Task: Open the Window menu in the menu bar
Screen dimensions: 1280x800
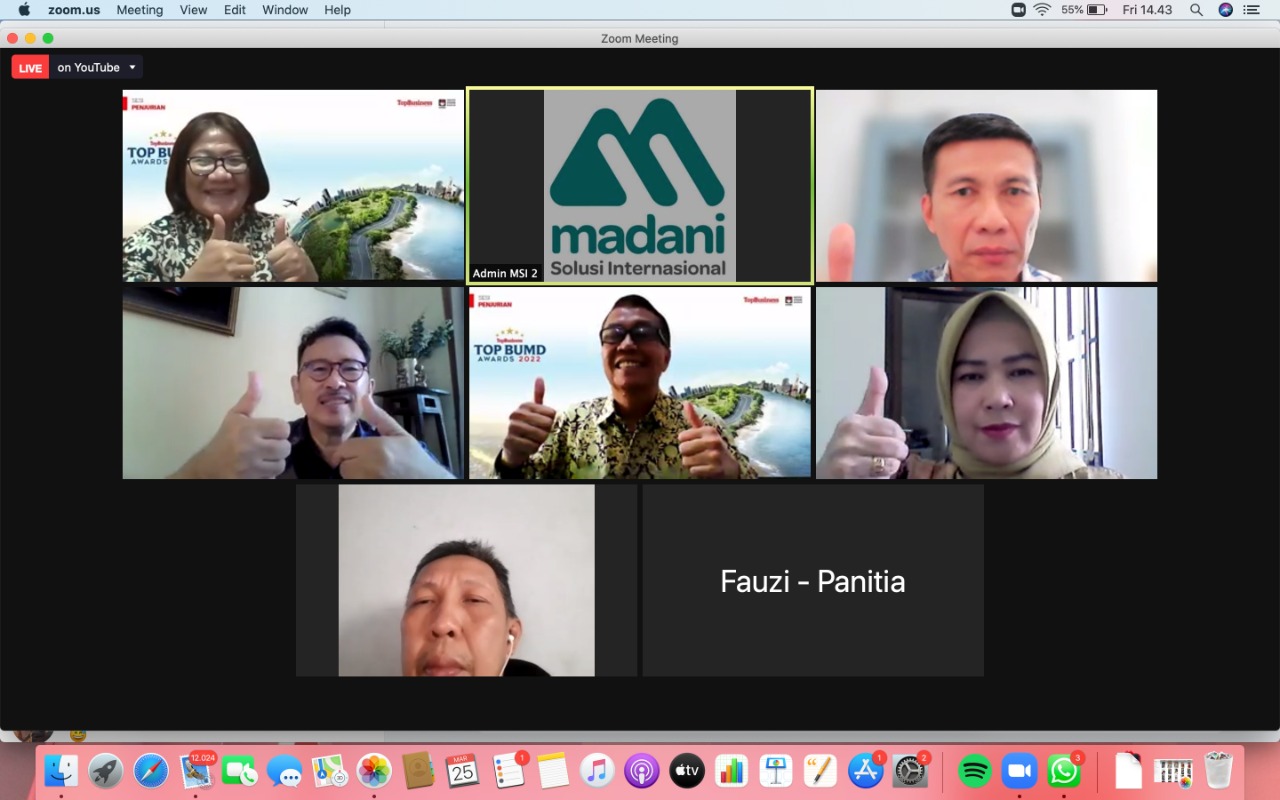Action: coord(285,10)
